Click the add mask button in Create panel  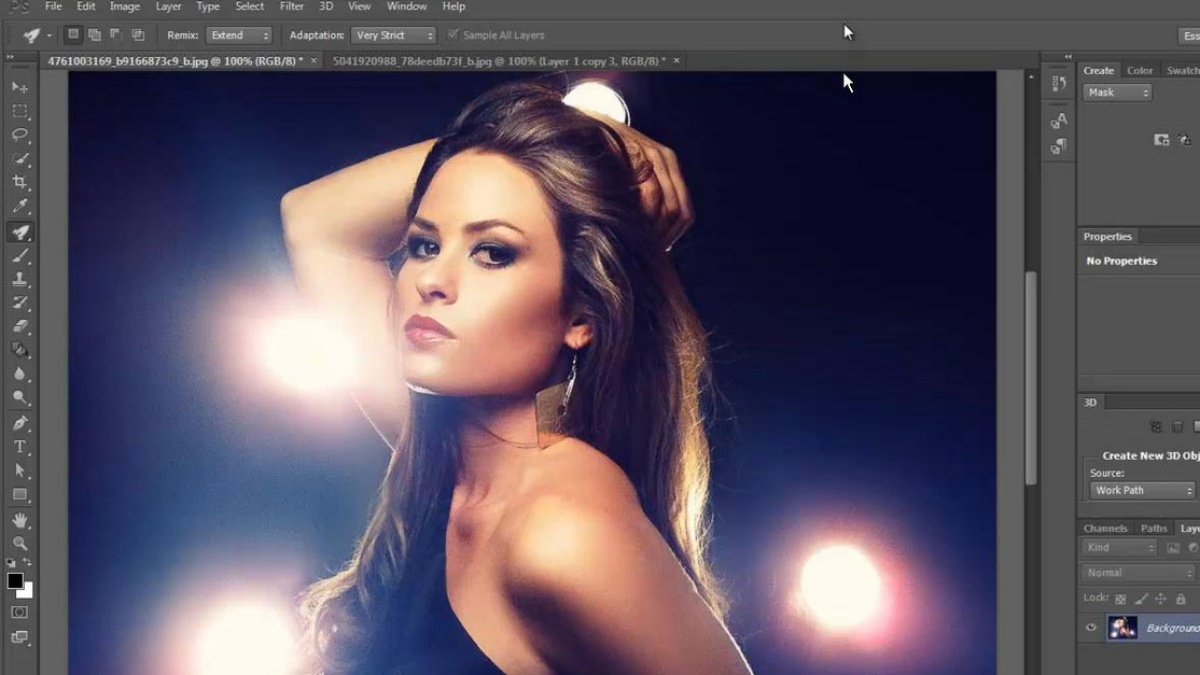[1161, 140]
